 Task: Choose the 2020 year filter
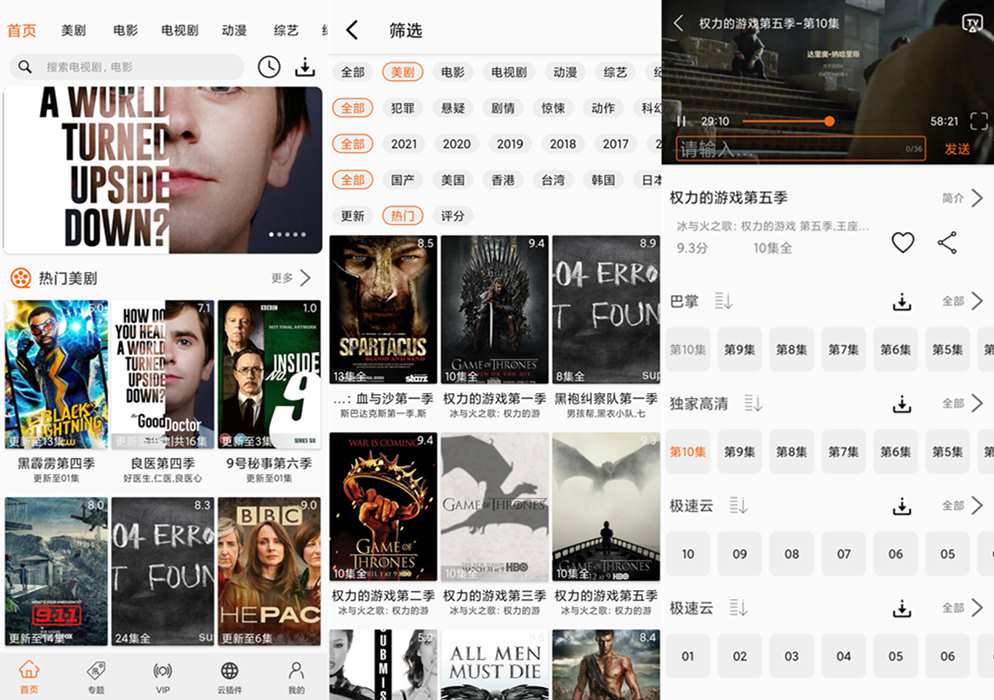tap(456, 144)
